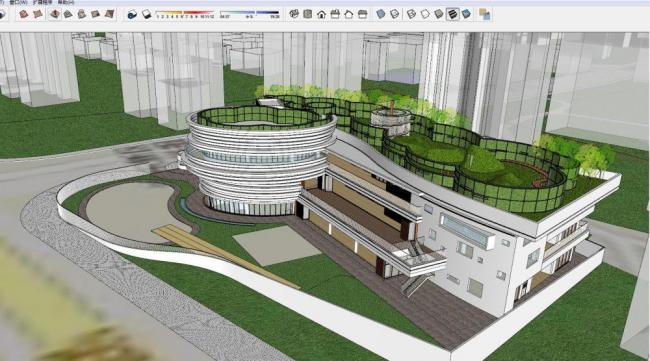This screenshot has height=361, width=650.
Task: Switch to Top view
Action: pyautogui.click(x=308, y=15)
